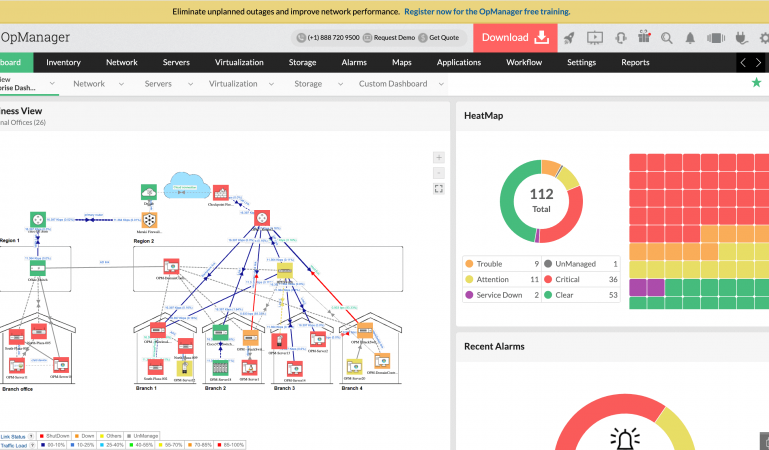769x450 pixels.
Task: Click the search magnifier icon
Action: (667, 38)
